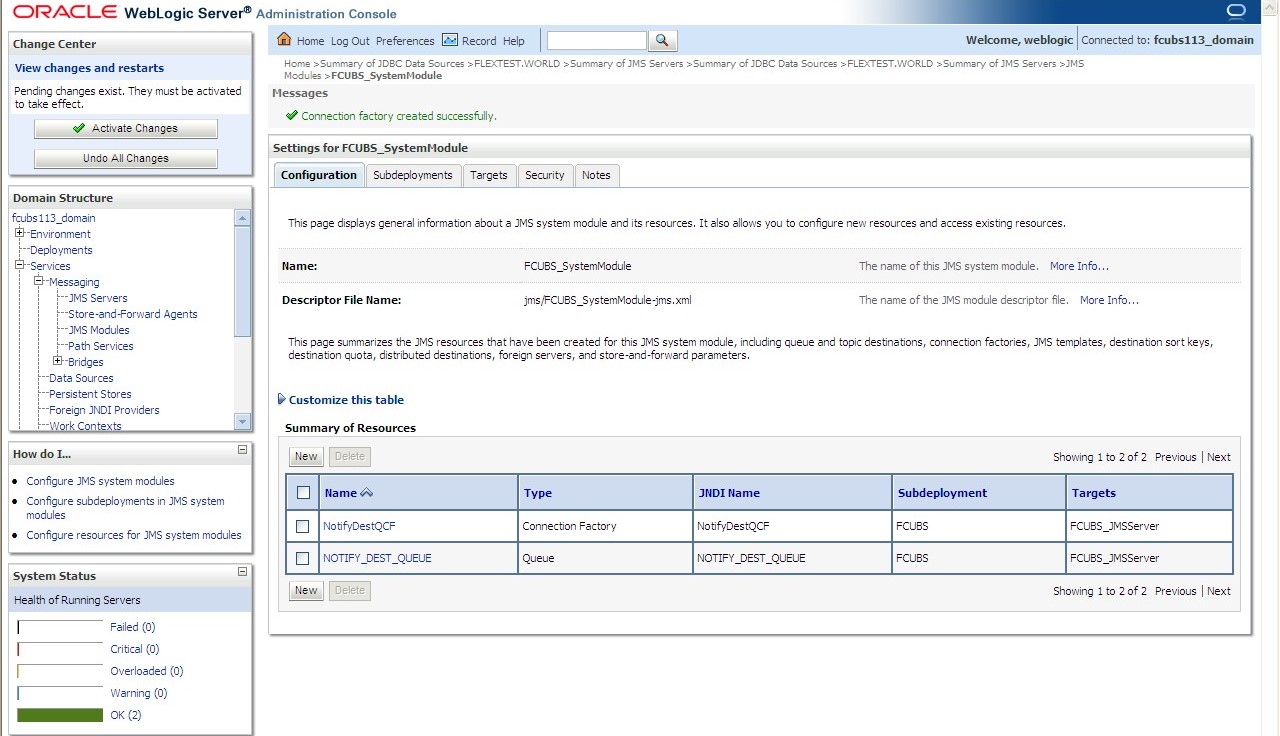Viewport: 1280px width, 736px height.
Task: Click Home link in breadcrumb trail
Action: tap(297, 63)
